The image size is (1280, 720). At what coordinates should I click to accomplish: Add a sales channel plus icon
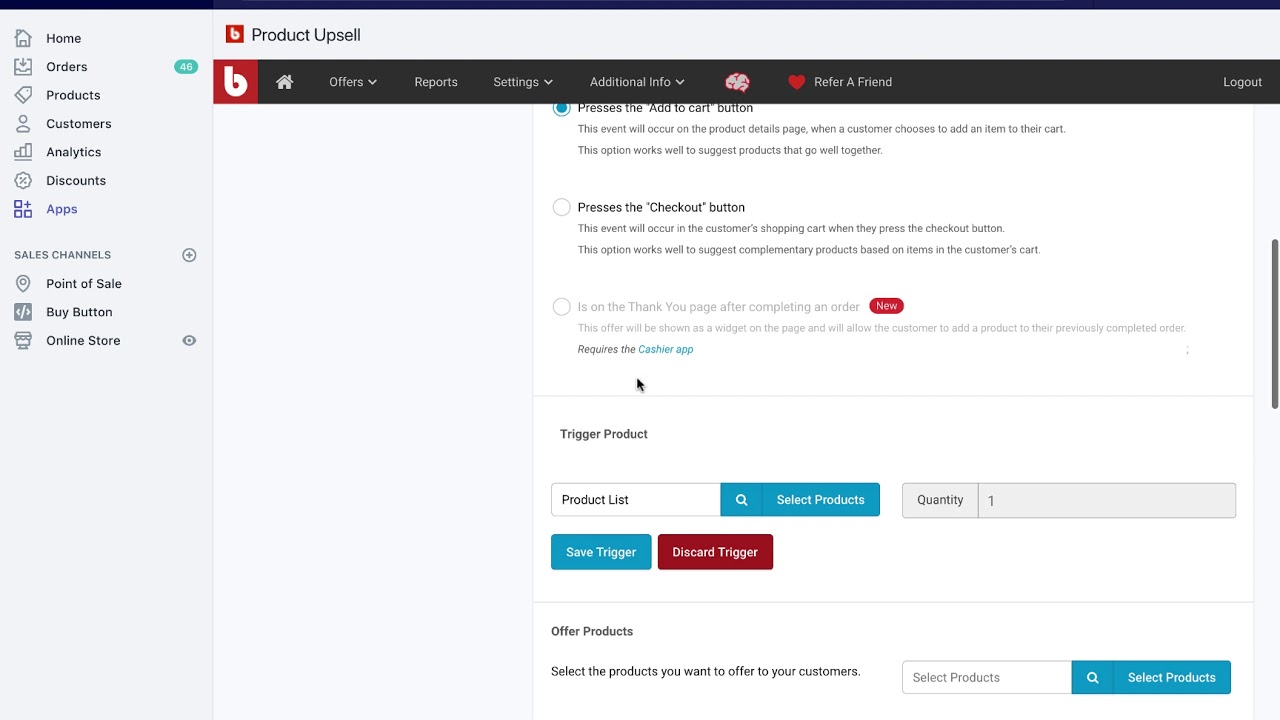pos(189,255)
